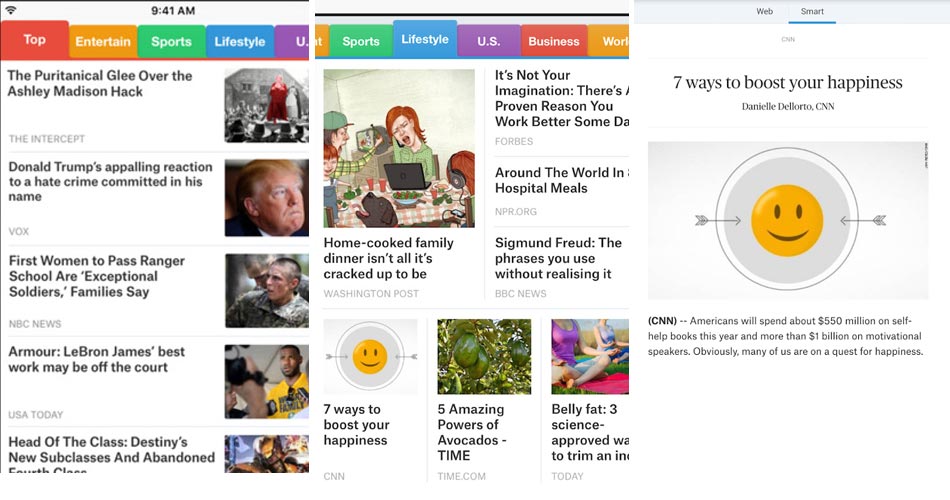Open the home-cooked family dinner illustration
Viewport: 950px width, 500px height.
(x=399, y=148)
